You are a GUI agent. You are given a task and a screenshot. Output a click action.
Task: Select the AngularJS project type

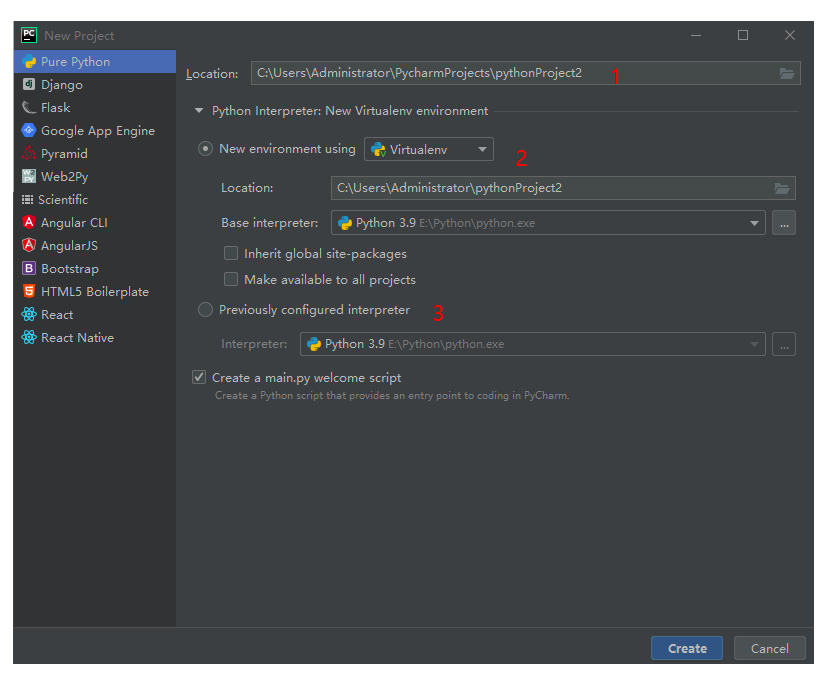coord(29,245)
